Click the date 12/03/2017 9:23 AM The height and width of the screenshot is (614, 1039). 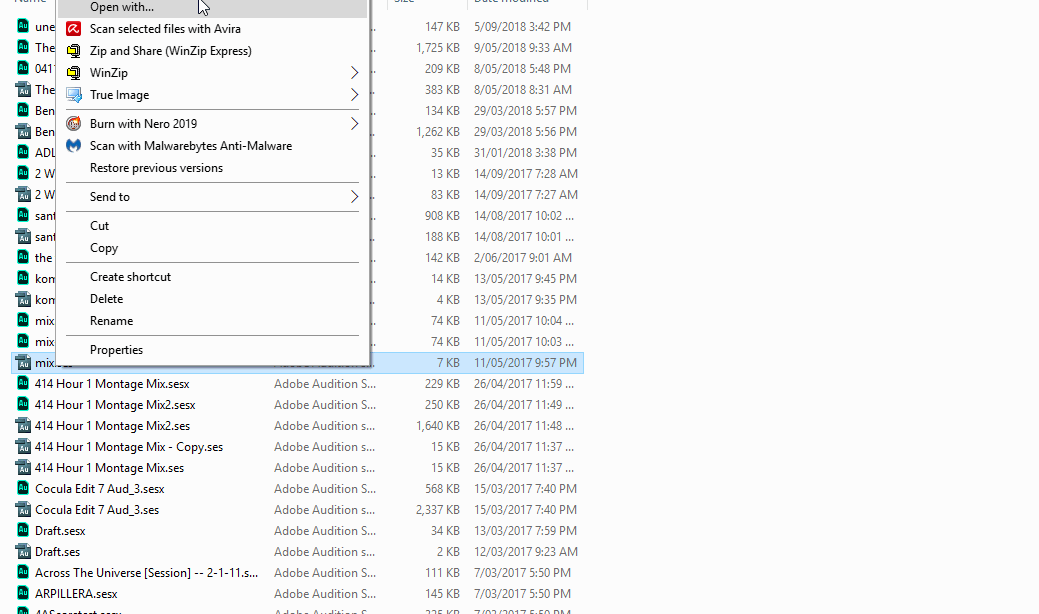(x=525, y=552)
